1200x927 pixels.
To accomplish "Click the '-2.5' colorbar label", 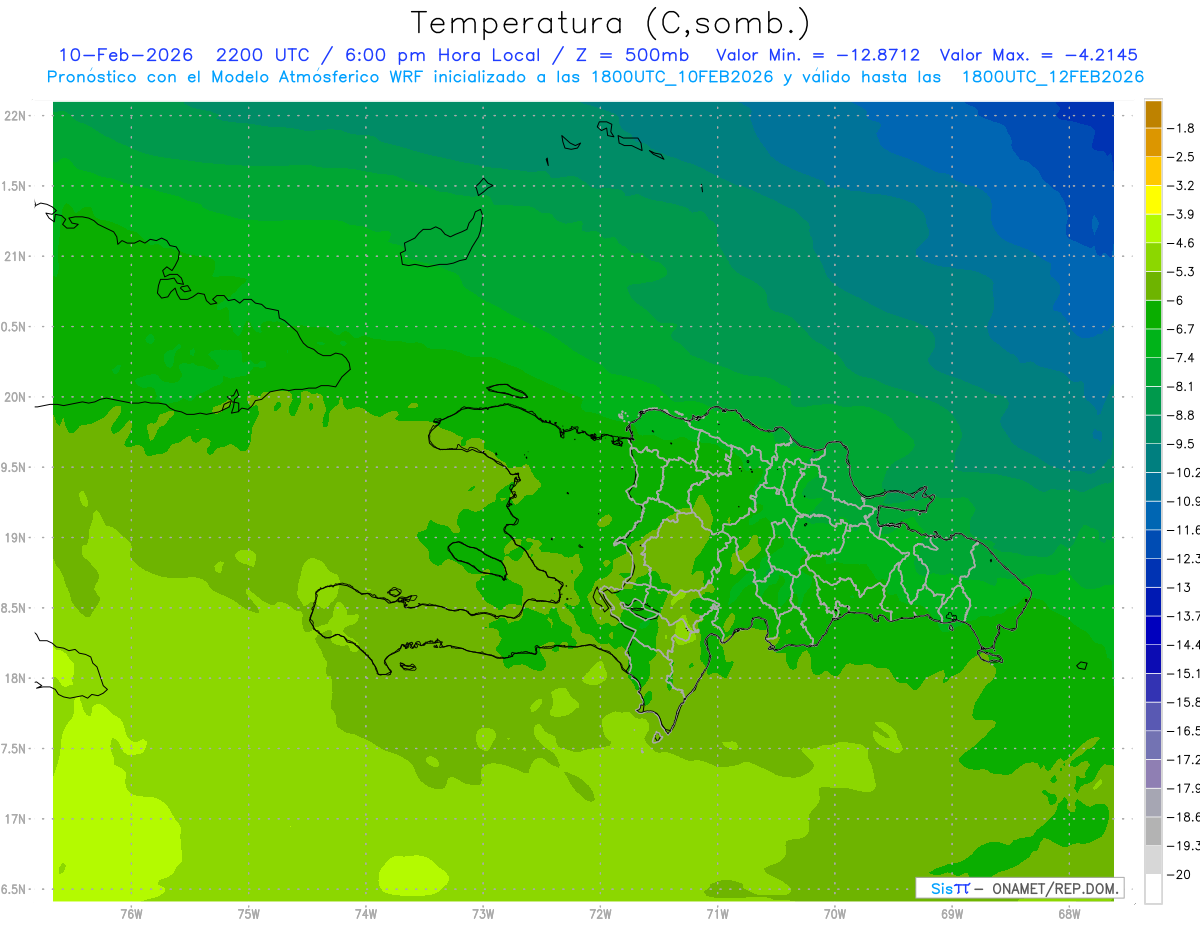I will (x=1181, y=157).
